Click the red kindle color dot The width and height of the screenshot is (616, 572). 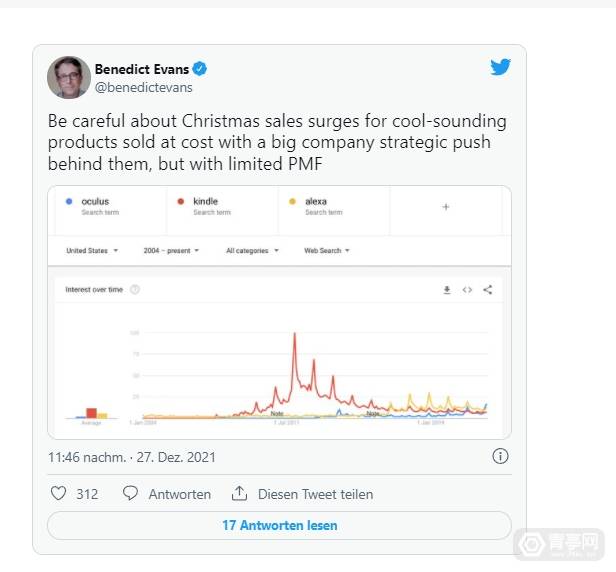[x=181, y=202]
